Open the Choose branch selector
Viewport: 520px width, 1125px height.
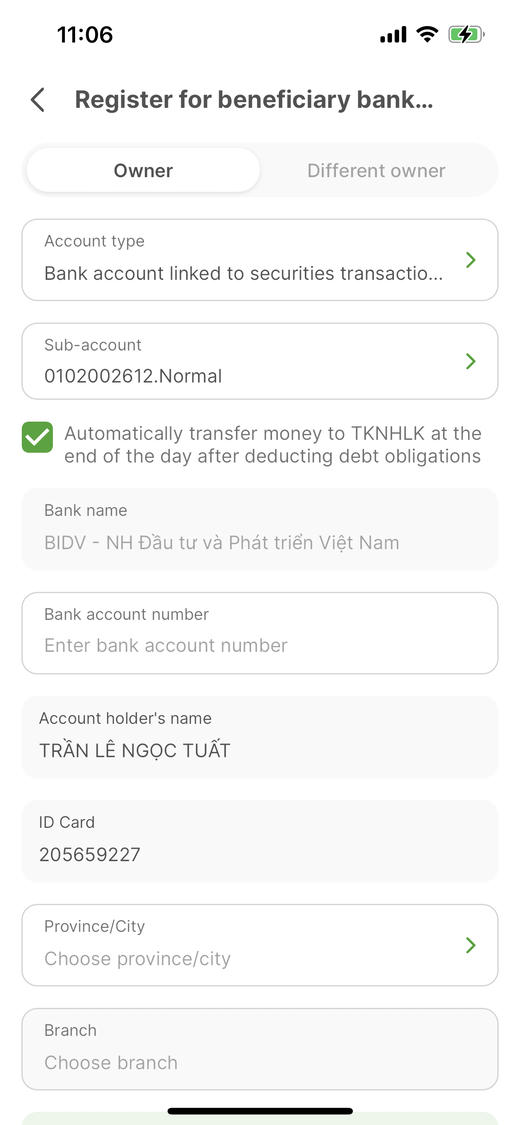(x=260, y=1049)
